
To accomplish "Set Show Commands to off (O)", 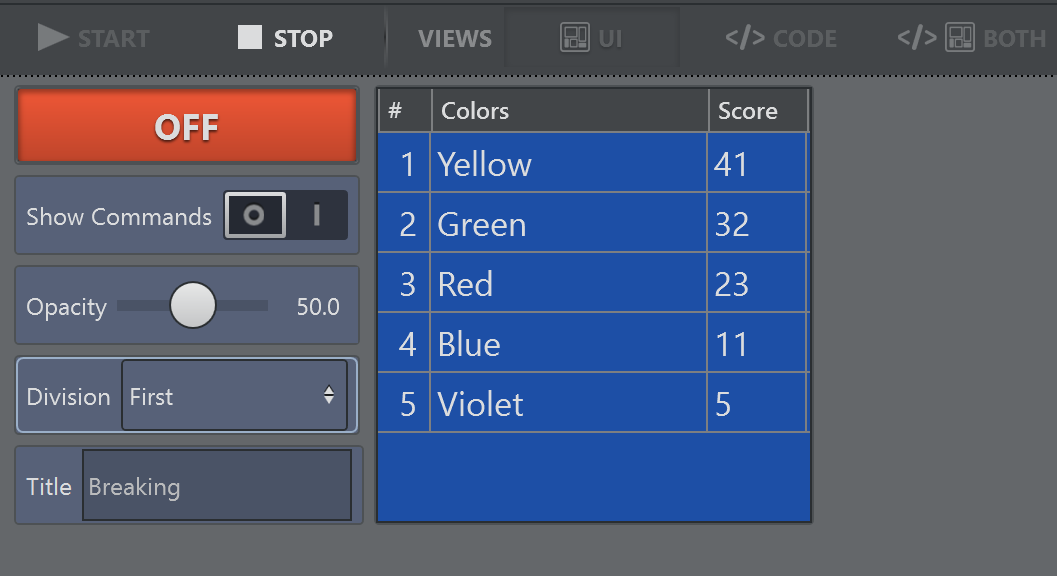I will pos(255,216).
